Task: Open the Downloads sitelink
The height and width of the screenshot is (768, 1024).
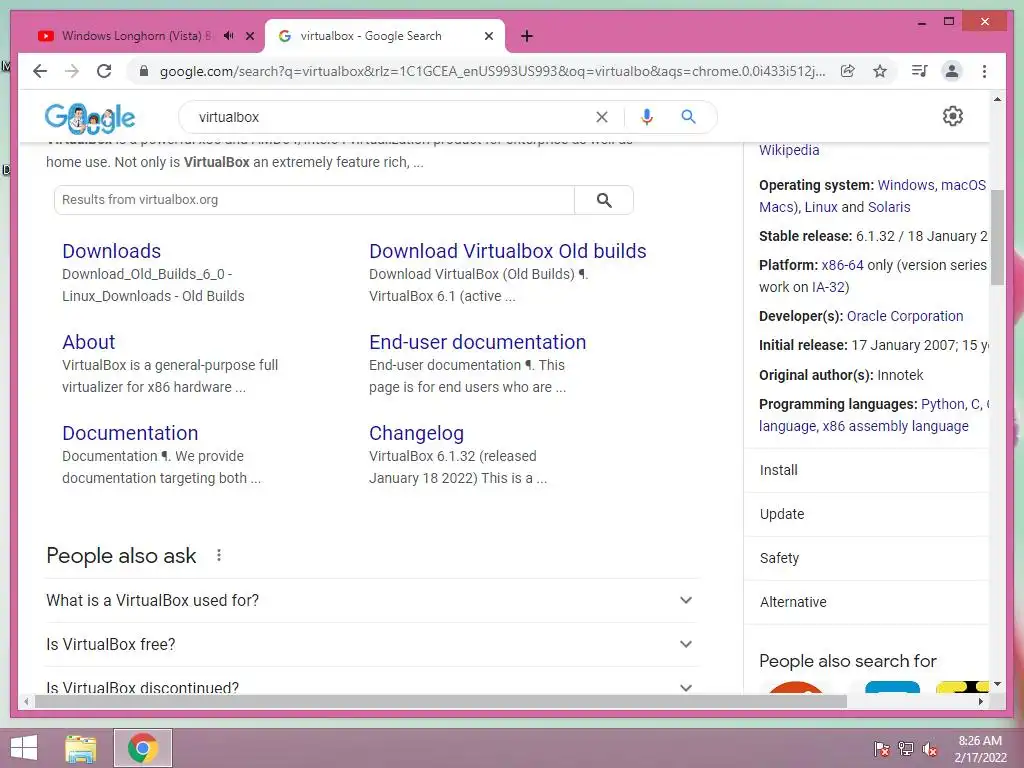Action: tap(112, 251)
